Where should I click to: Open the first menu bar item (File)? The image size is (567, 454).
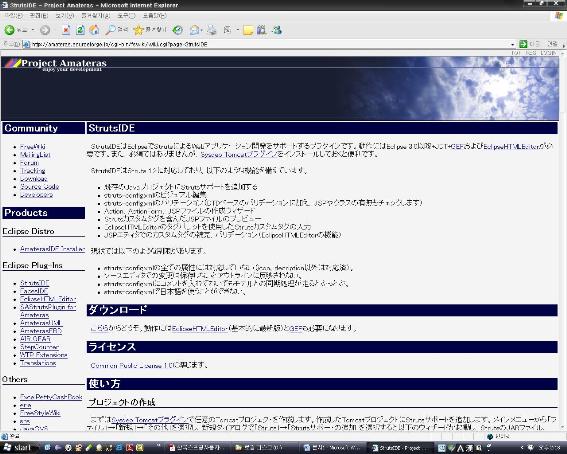click(14, 16)
